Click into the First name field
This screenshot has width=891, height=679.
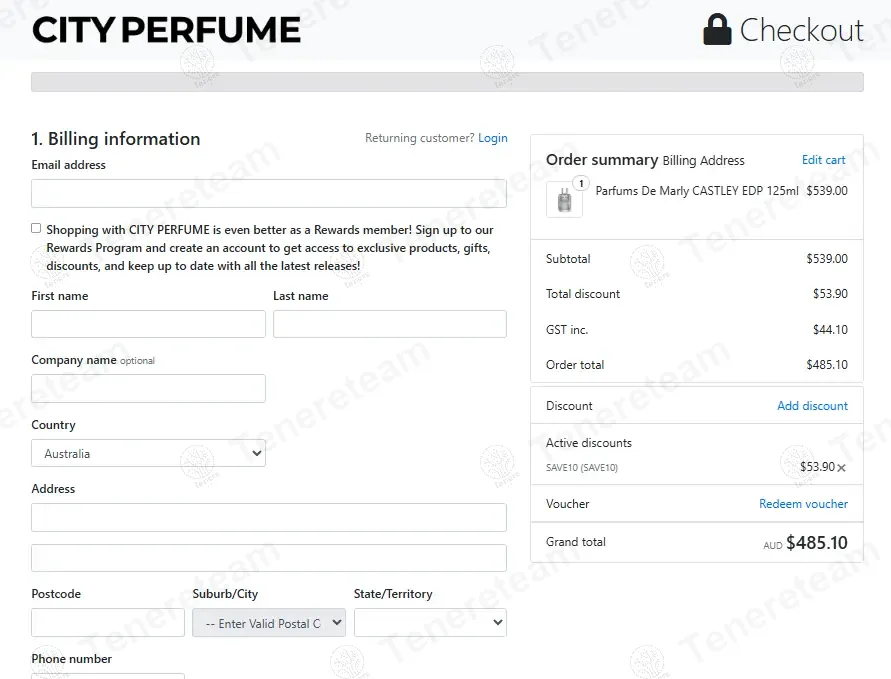coord(148,324)
